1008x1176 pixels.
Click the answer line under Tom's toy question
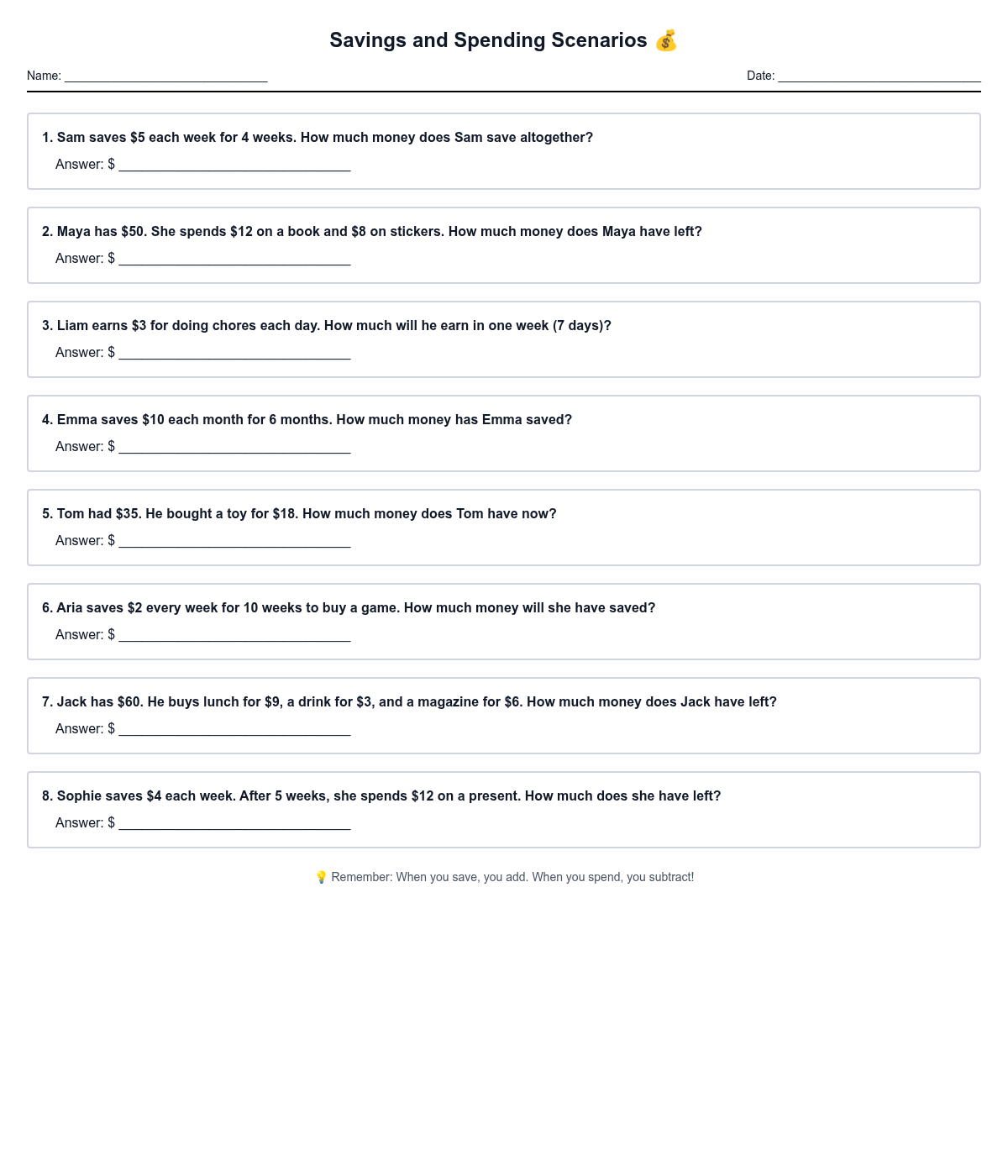[x=234, y=541]
